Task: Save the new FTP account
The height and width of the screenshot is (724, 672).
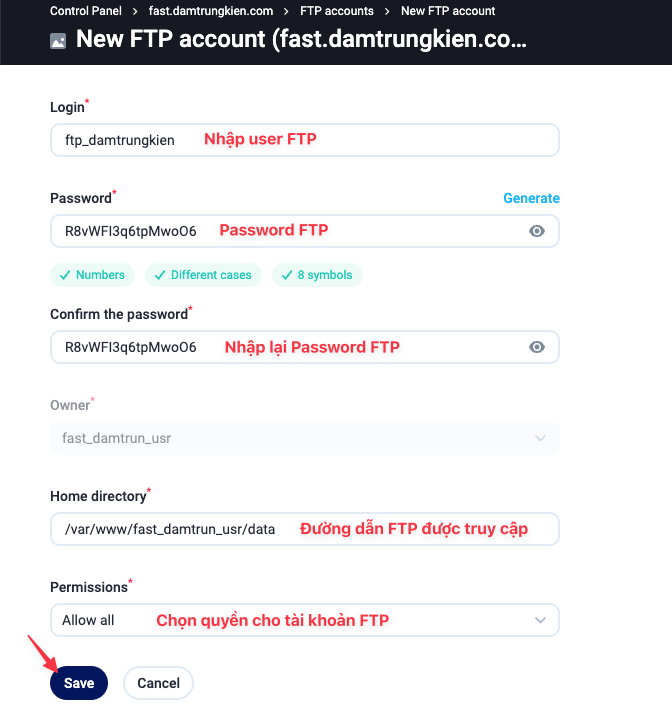Action: (79, 683)
